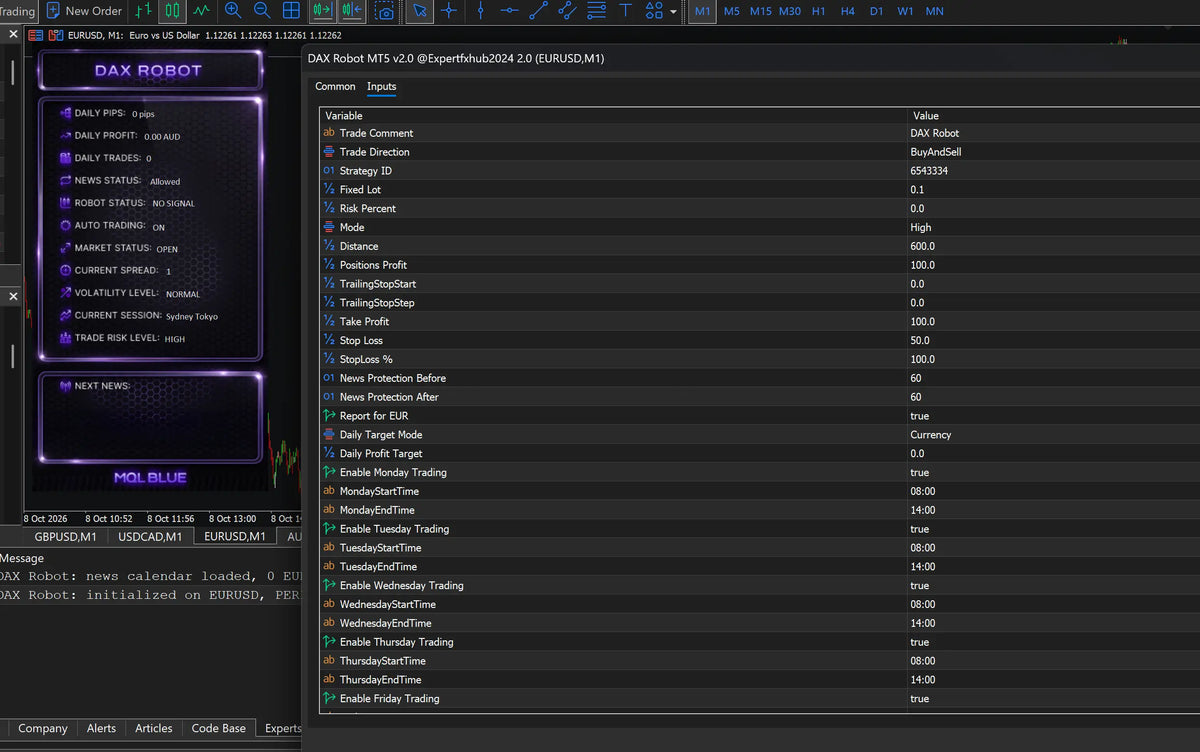Screen dimensions: 1200x752
Task: Open the Code Base tab
Action: pyautogui.click(x=219, y=729)
